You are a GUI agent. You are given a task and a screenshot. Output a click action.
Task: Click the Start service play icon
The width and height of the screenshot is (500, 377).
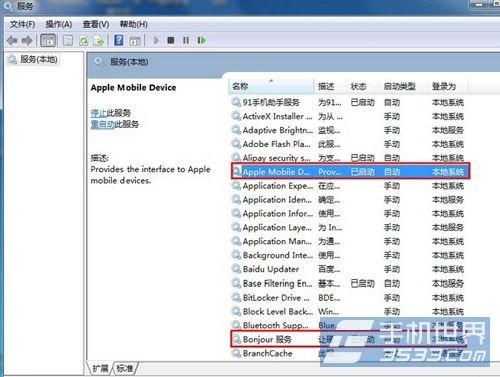(156, 41)
